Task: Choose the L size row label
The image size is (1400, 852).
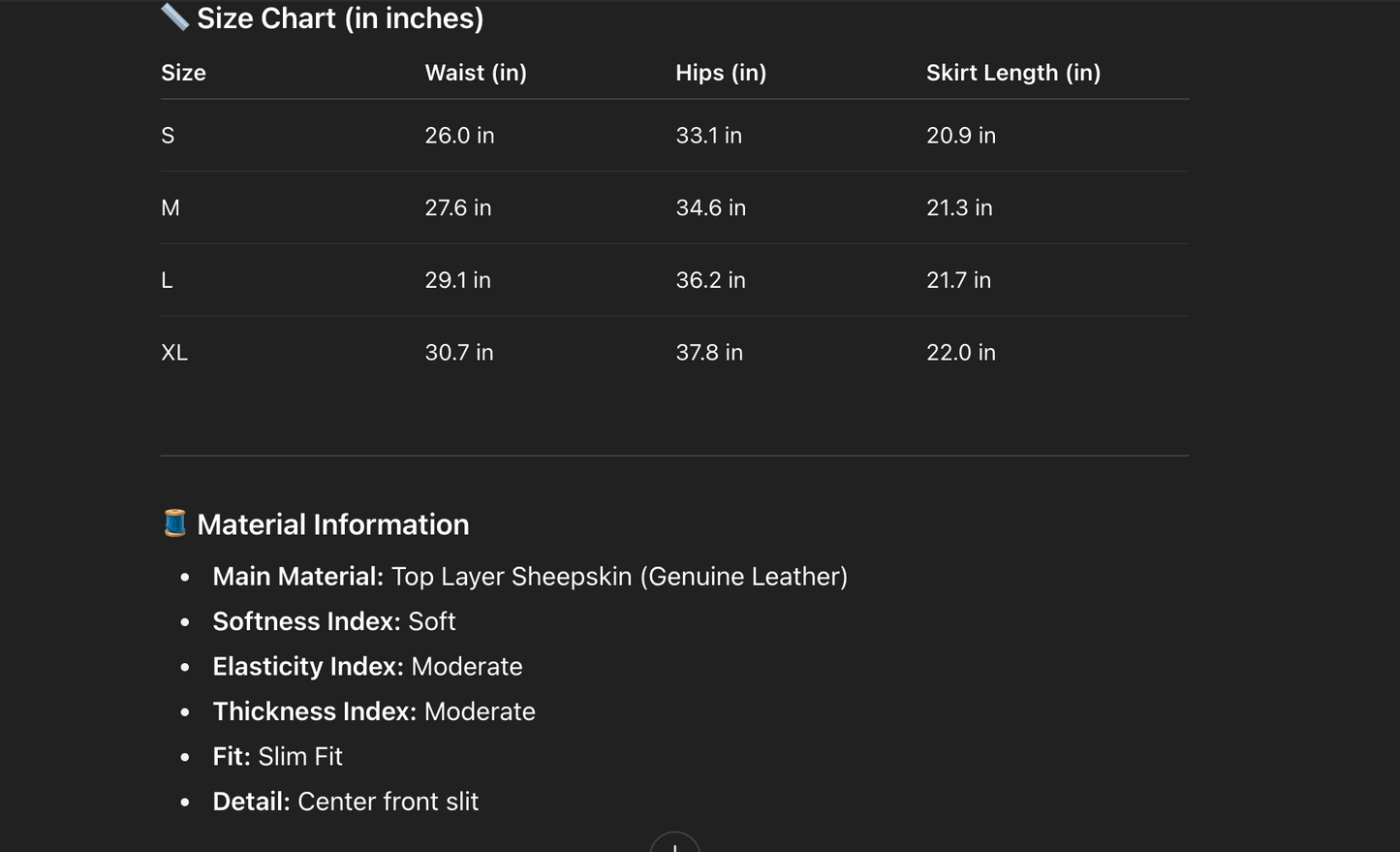Action: [x=167, y=280]
